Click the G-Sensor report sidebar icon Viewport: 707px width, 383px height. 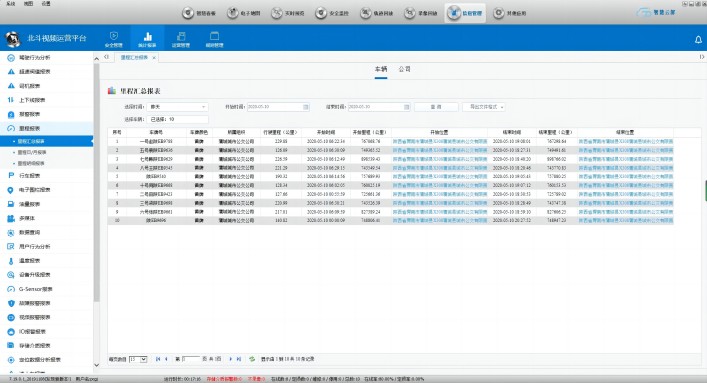click(x=11, y=289)
